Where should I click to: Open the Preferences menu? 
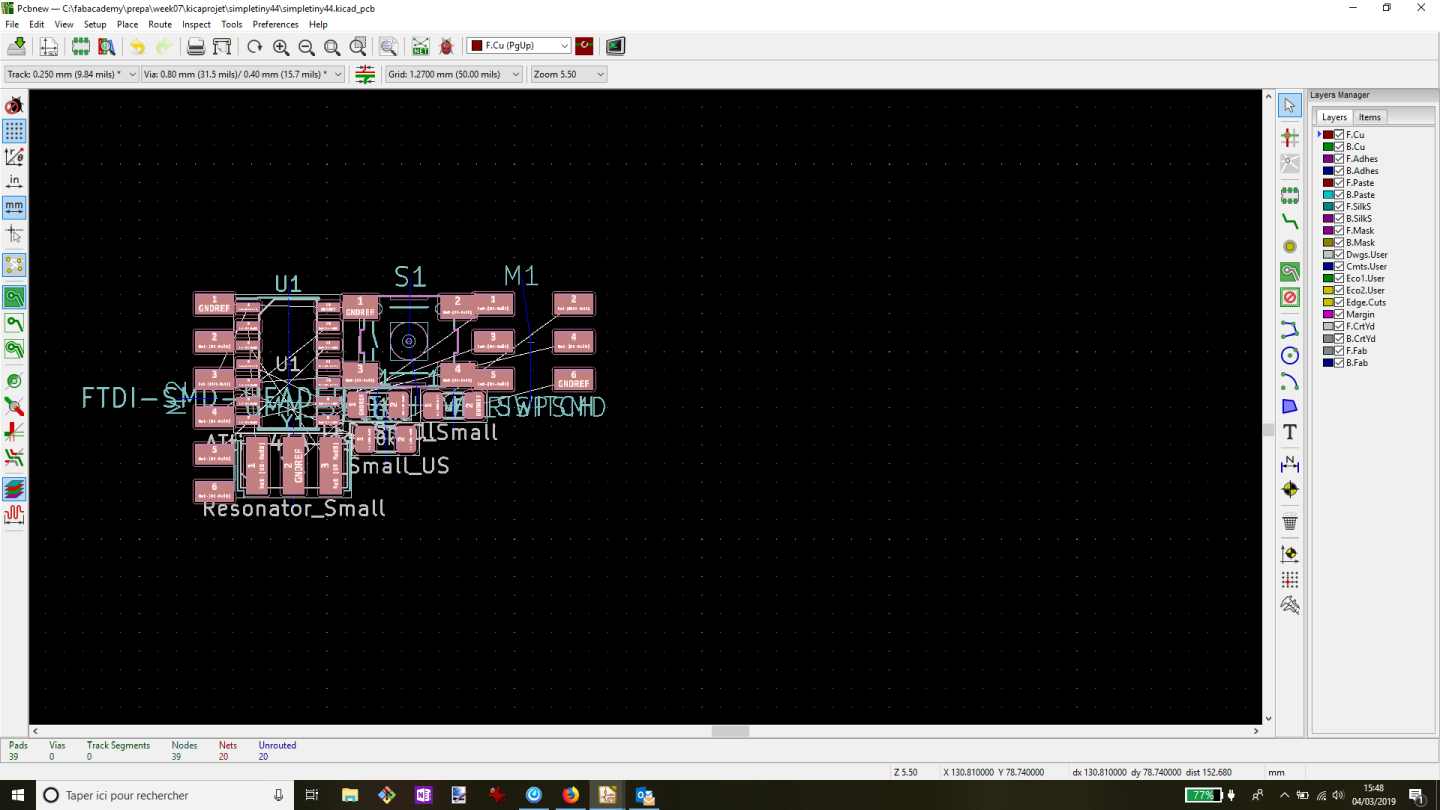click(x=275, y=24)
